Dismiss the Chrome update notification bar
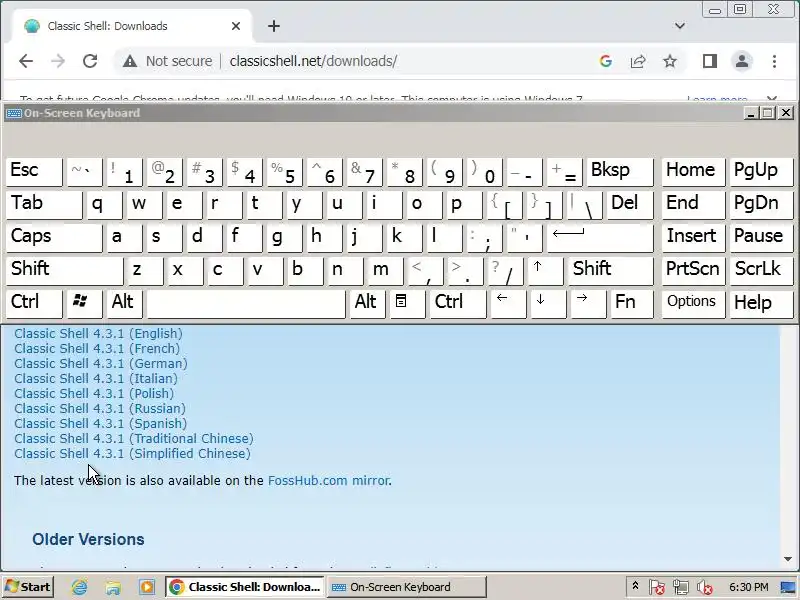This screenshot has height=600, width=800. pyautogui.click(x=772, y=97)
